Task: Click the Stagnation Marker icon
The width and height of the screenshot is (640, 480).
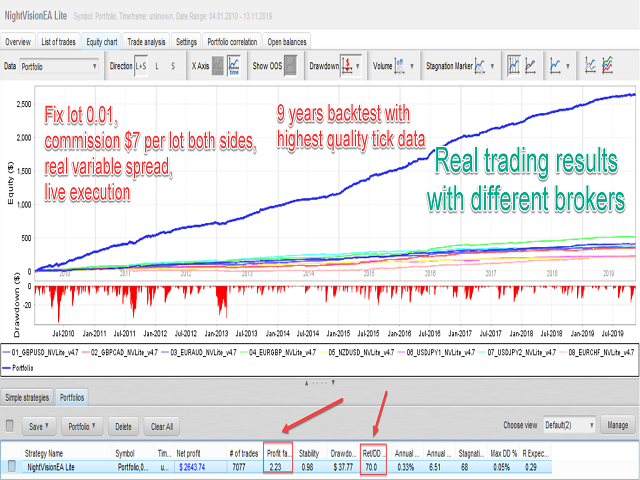Action: tap(480, 66)
